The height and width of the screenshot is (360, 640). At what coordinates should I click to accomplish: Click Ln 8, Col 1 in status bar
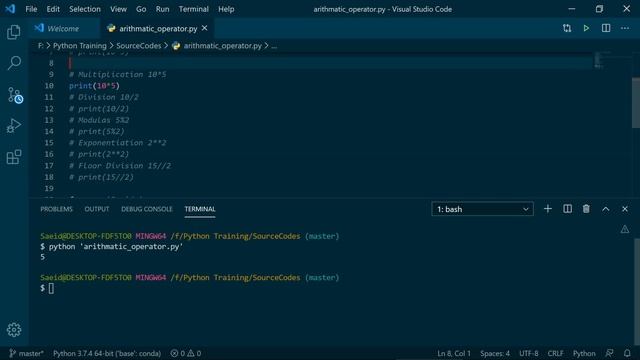pyautogui.click(x=454, y=353)
